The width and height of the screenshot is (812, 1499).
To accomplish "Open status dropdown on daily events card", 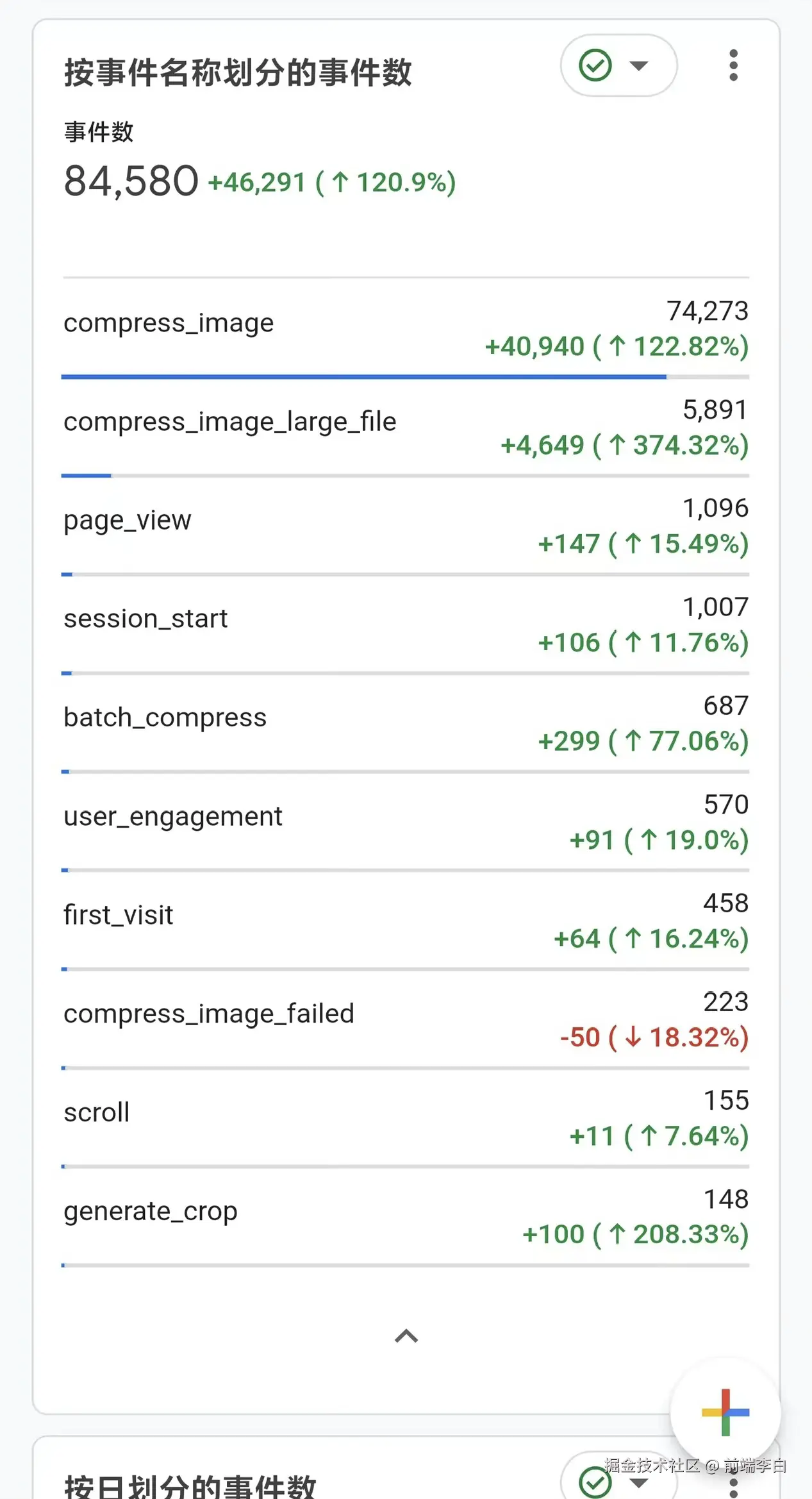I will point(638,1482).
